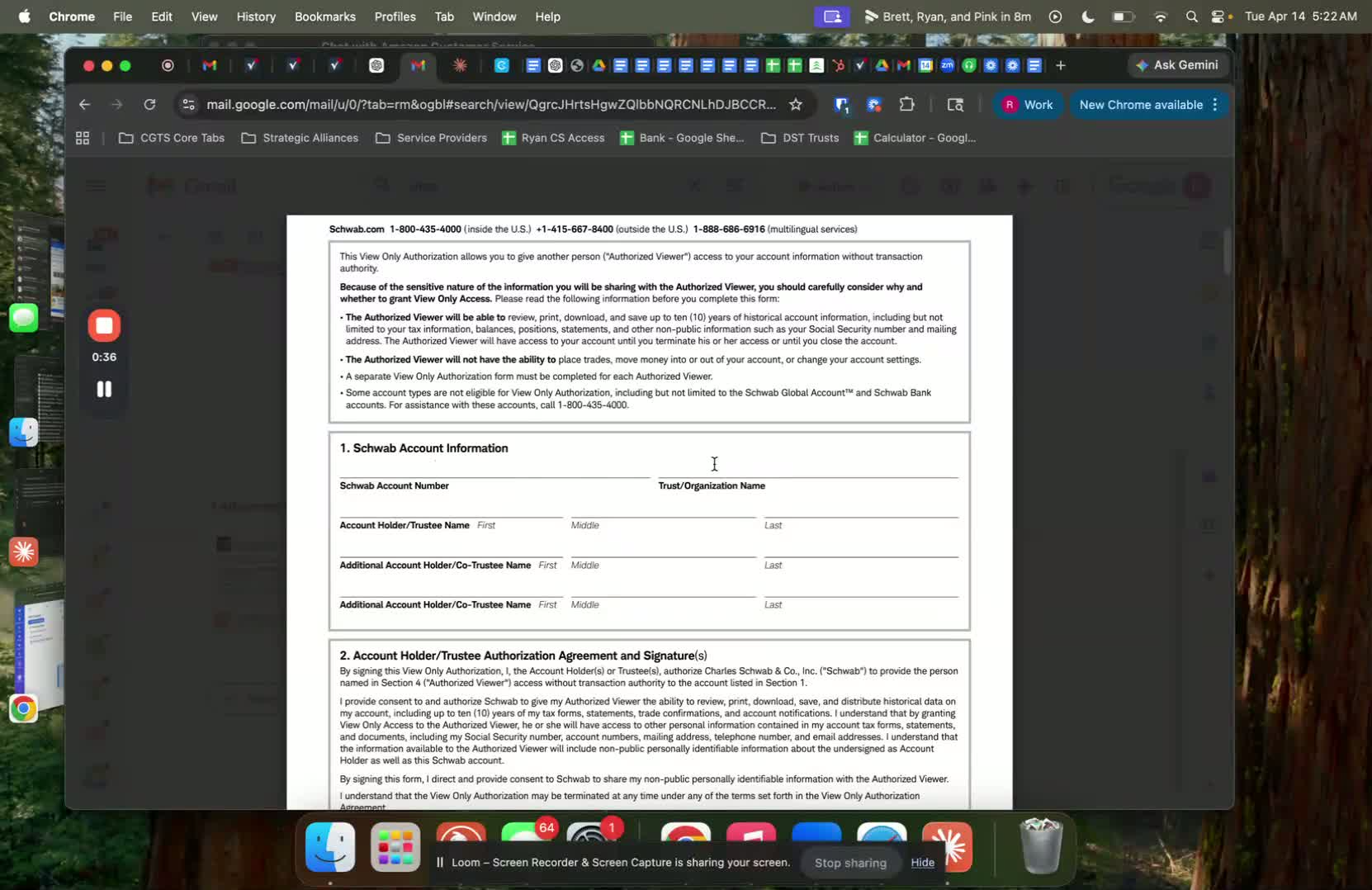Click Stop sharing in Loom bar

[850, 863]
